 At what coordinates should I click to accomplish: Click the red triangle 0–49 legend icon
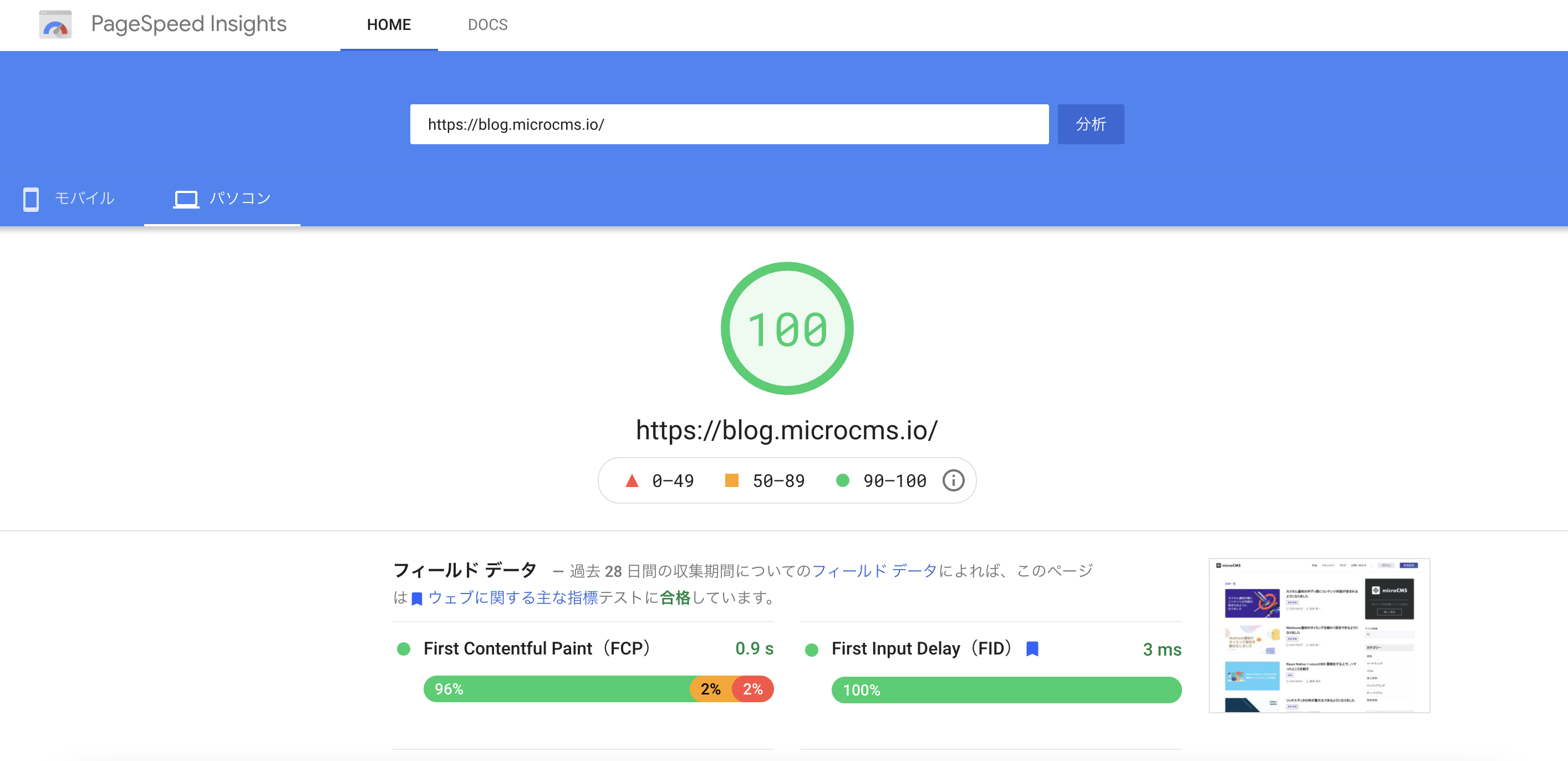click(x=632, y=480)
